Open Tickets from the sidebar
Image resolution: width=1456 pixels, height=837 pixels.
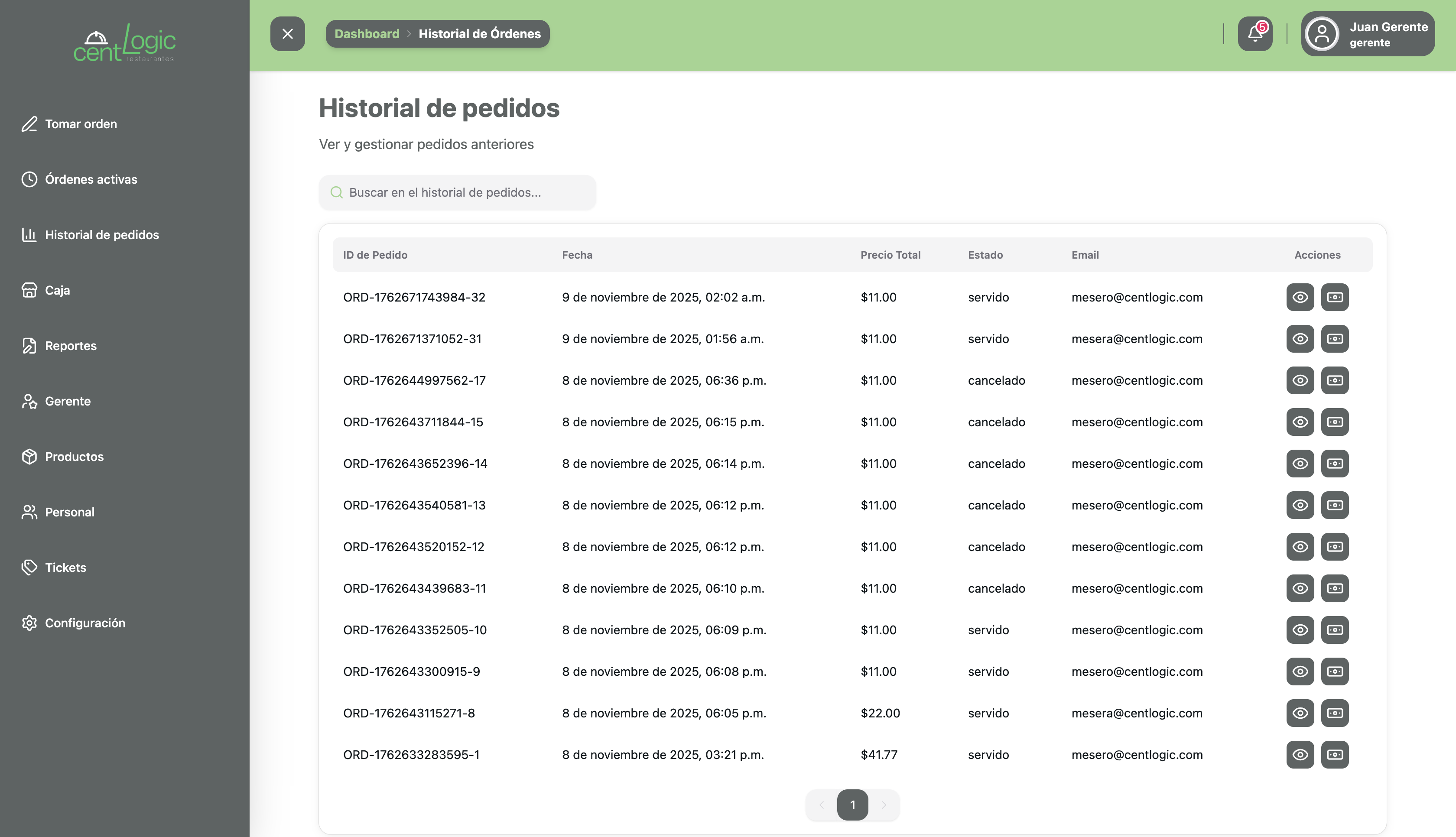[65, 568]
